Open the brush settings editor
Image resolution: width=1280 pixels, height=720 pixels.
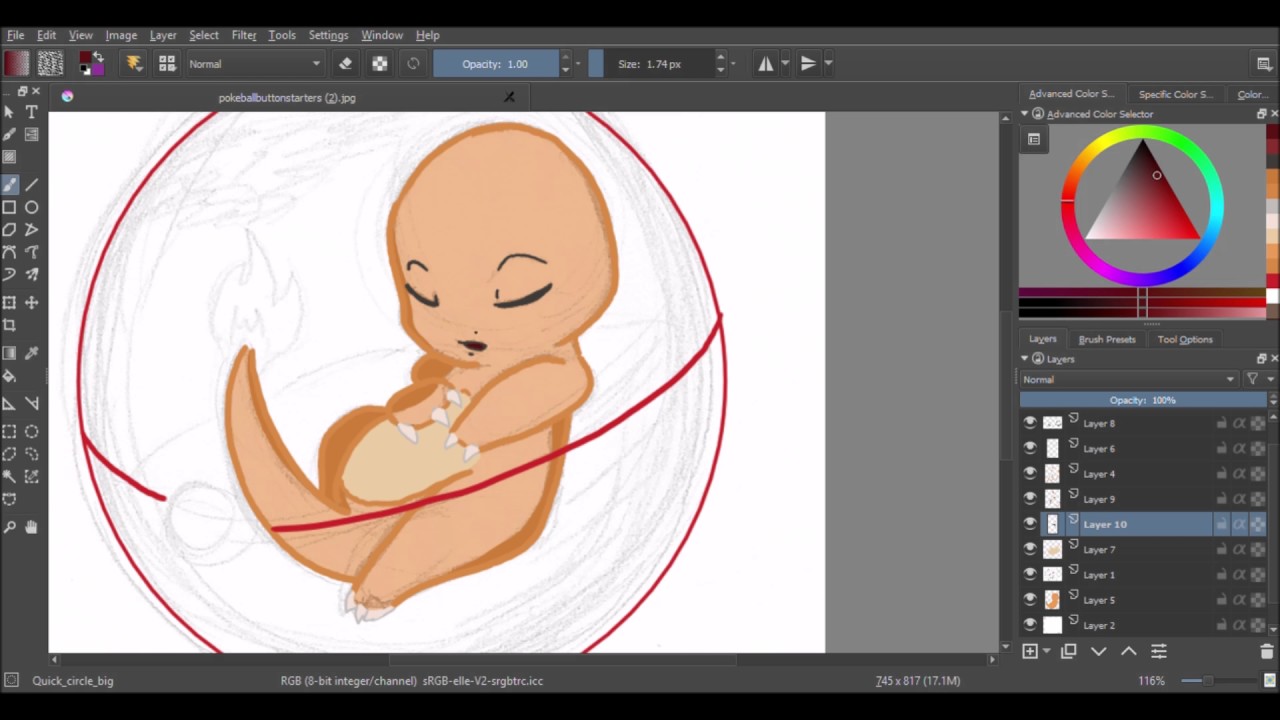134,64
